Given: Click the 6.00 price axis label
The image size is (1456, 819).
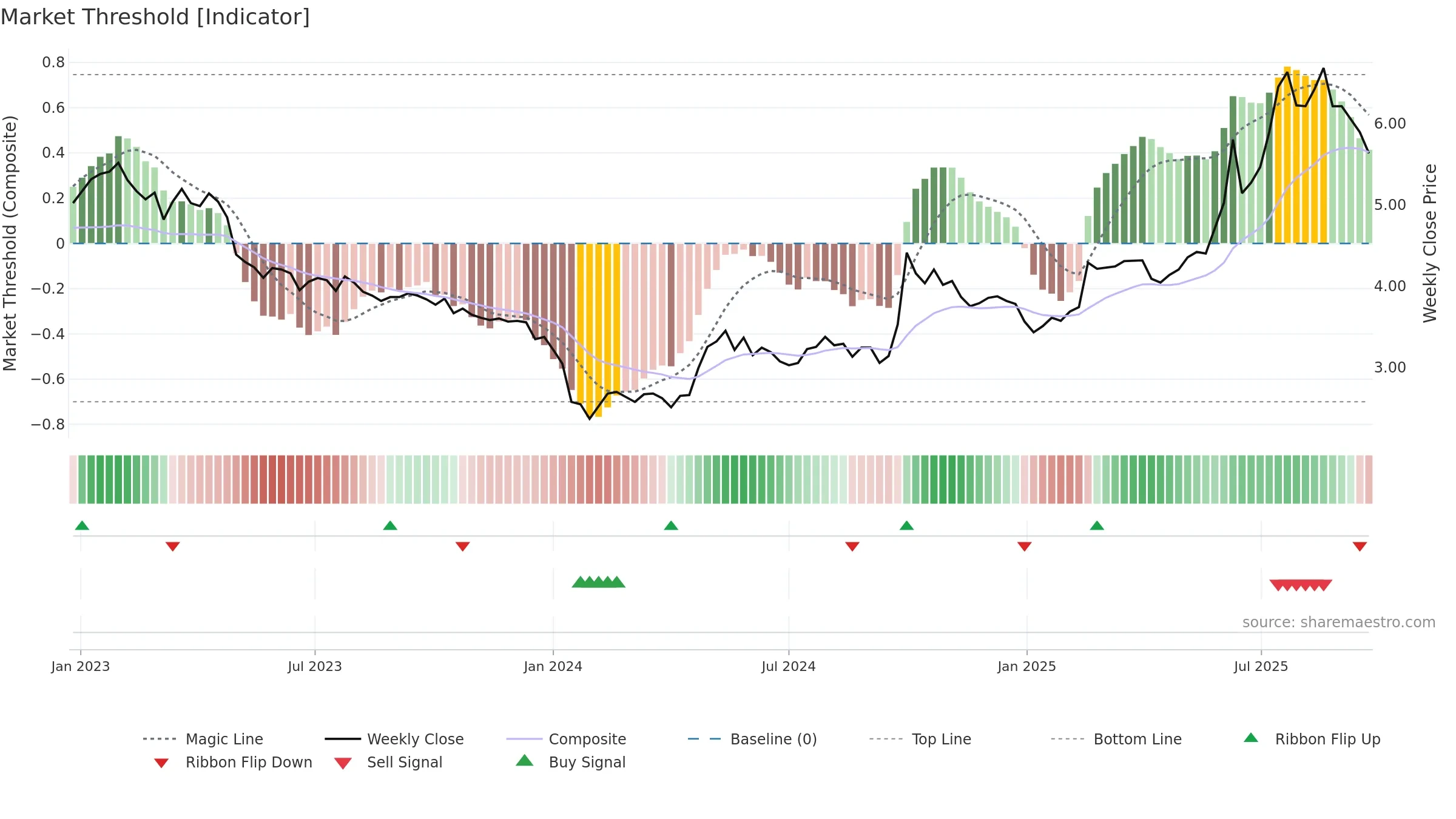Looking at the screenshot, I should point(1390,124).
